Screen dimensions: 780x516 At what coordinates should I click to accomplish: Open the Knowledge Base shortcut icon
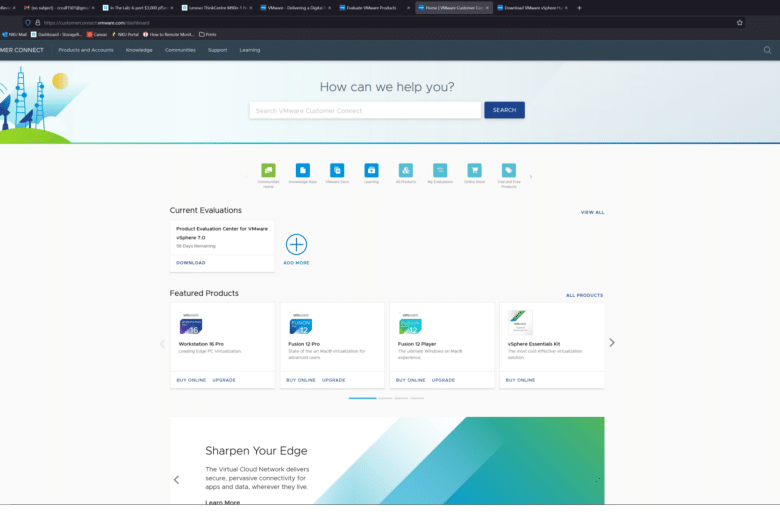click(x=302, y=170)
